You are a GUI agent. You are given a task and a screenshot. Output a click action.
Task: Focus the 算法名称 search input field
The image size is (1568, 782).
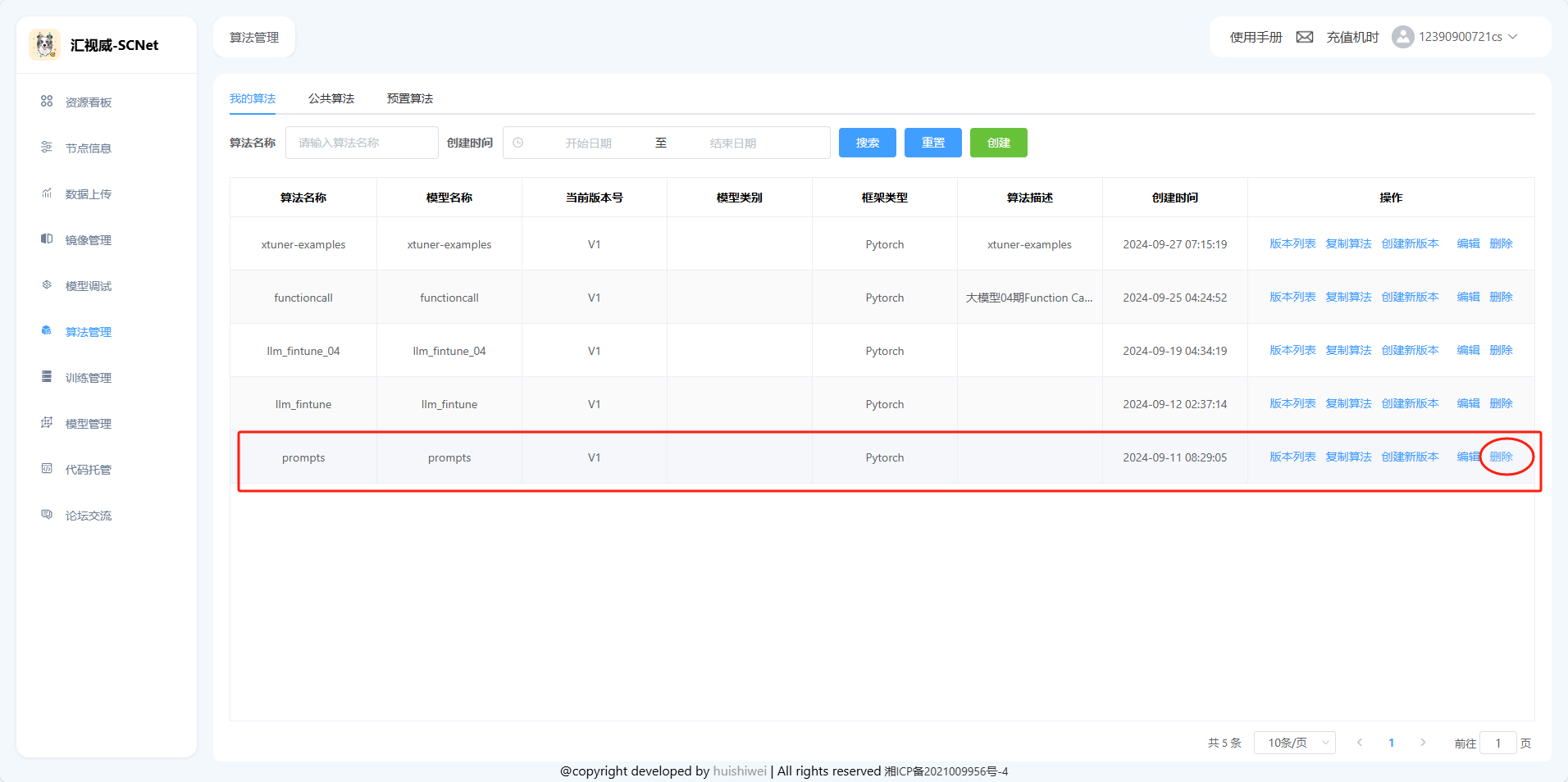coord(362,143)
